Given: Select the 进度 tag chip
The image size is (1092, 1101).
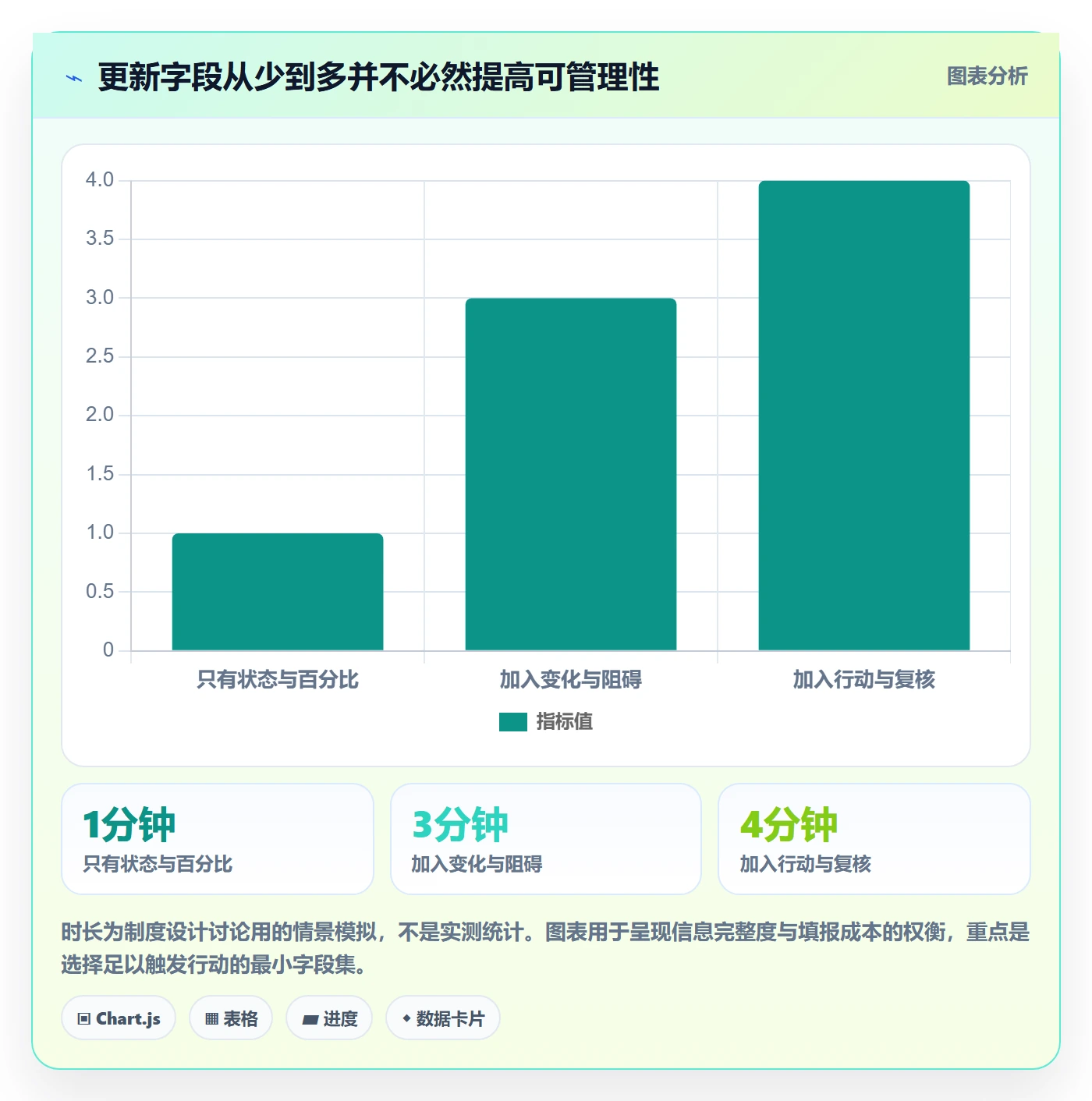Looking at the screenshot, I should (329, 1018).
